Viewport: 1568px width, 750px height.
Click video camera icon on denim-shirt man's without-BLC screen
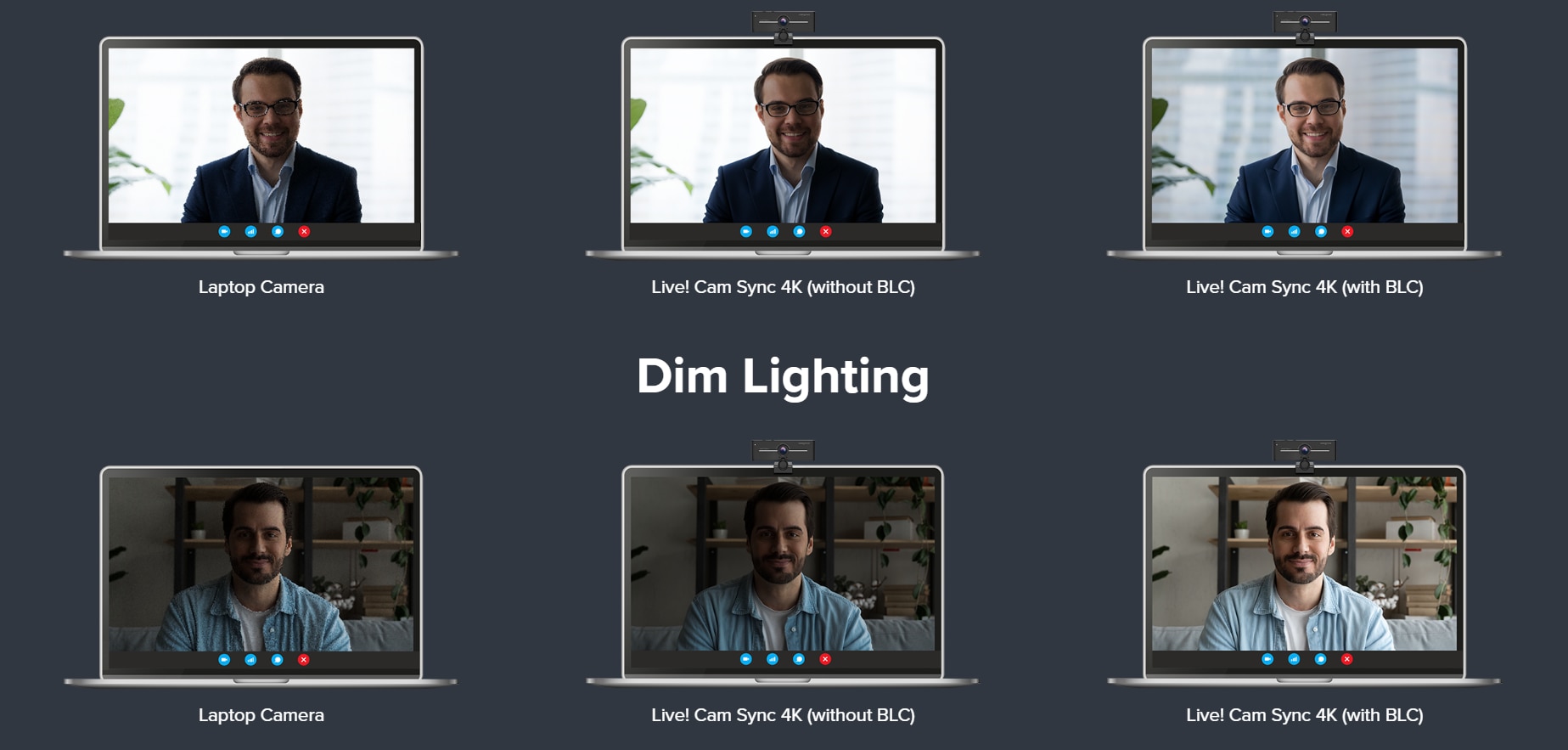click(x=746, y=659)
